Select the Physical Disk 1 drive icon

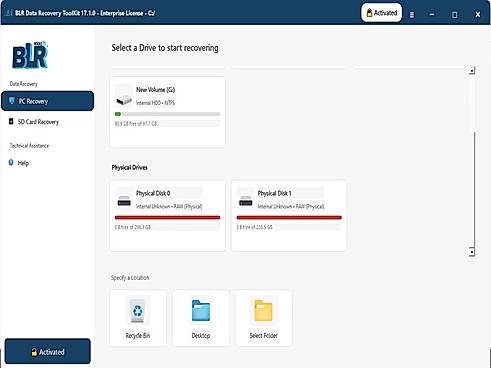(246, 200)
